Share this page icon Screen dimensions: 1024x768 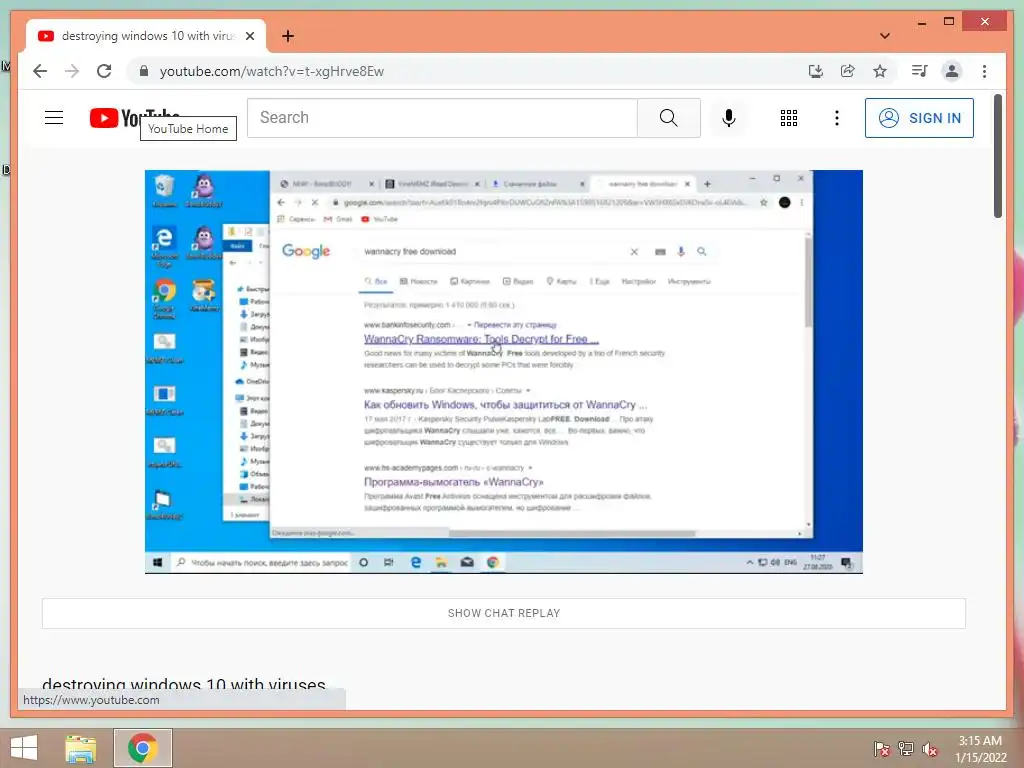[x=848, y=71]
